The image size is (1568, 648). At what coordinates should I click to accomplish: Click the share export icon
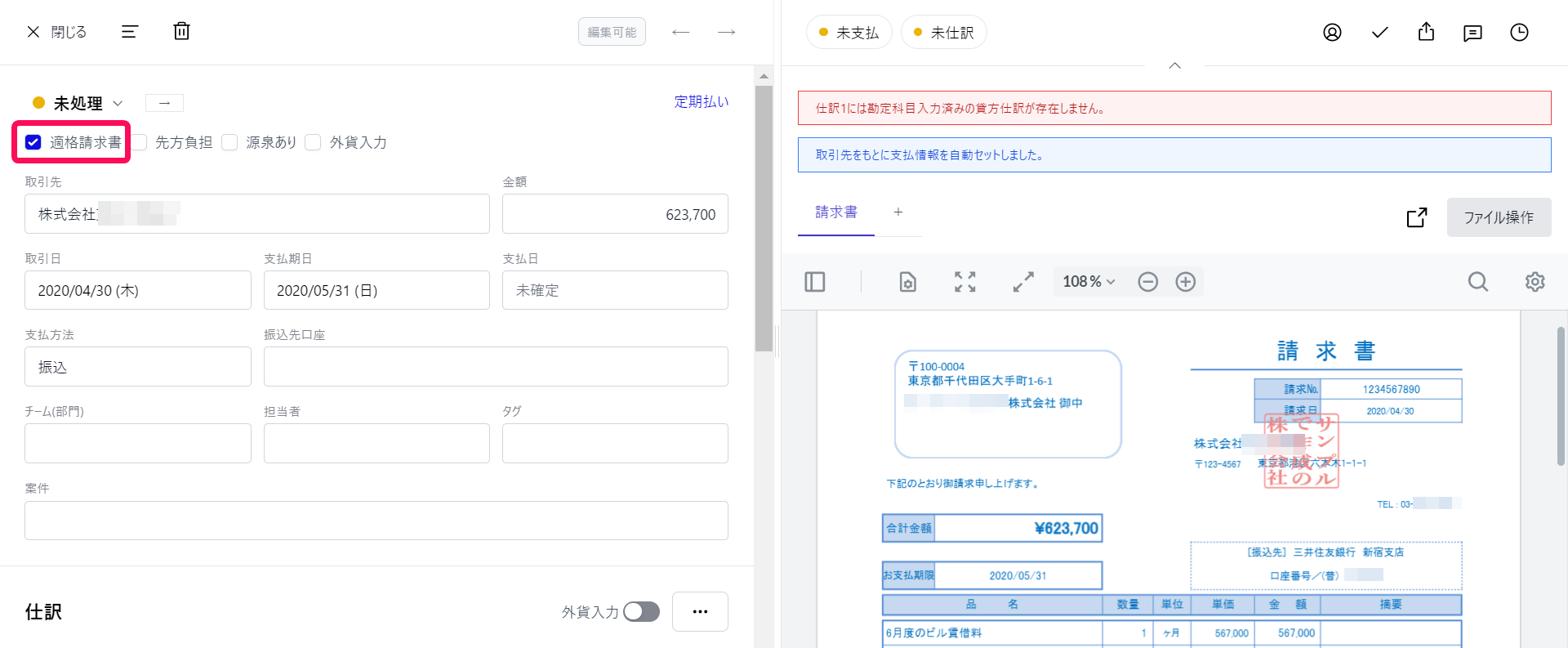click(x=1426, y=32)
